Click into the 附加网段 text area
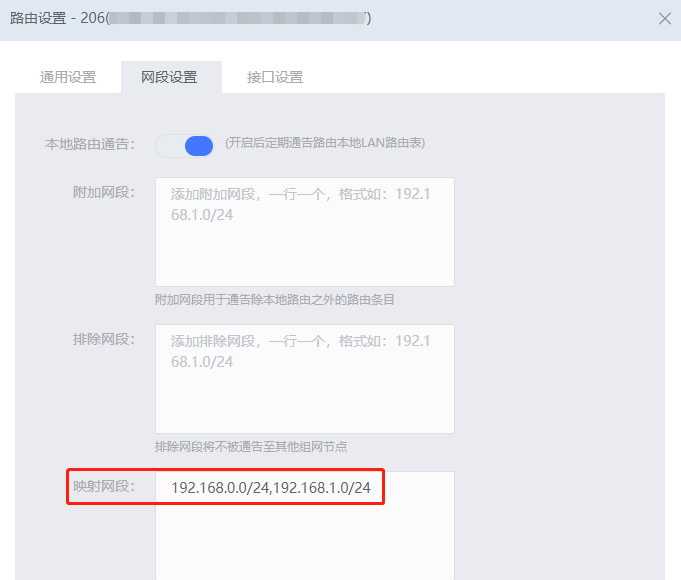 (305, 232)
